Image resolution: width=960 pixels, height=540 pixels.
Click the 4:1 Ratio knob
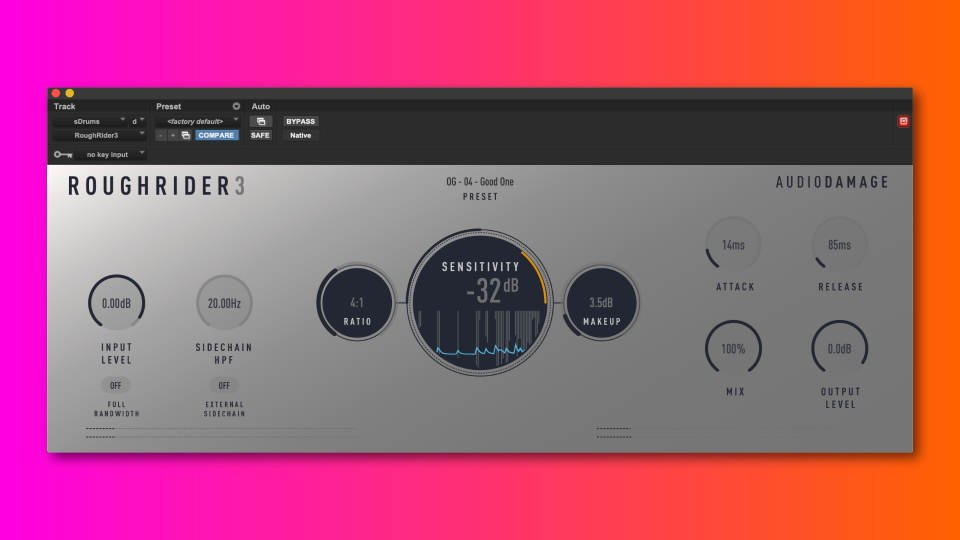click(357, 302)
